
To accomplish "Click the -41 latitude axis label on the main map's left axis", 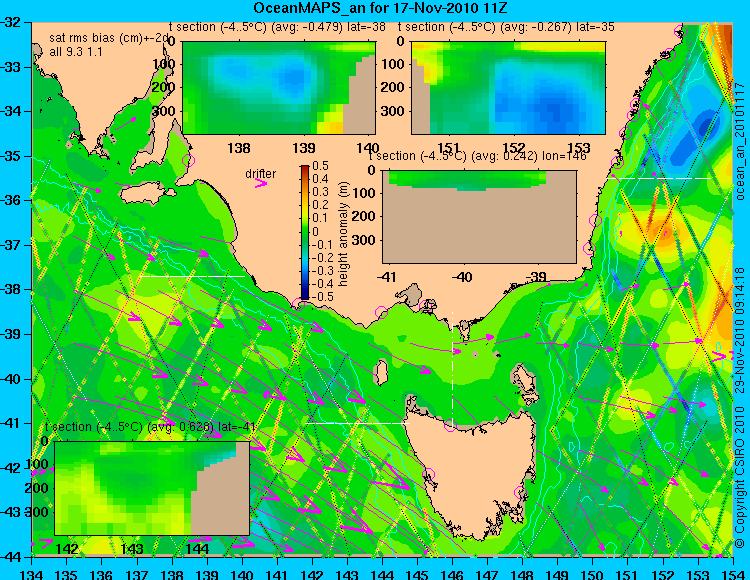I will (x=11, y=423).
